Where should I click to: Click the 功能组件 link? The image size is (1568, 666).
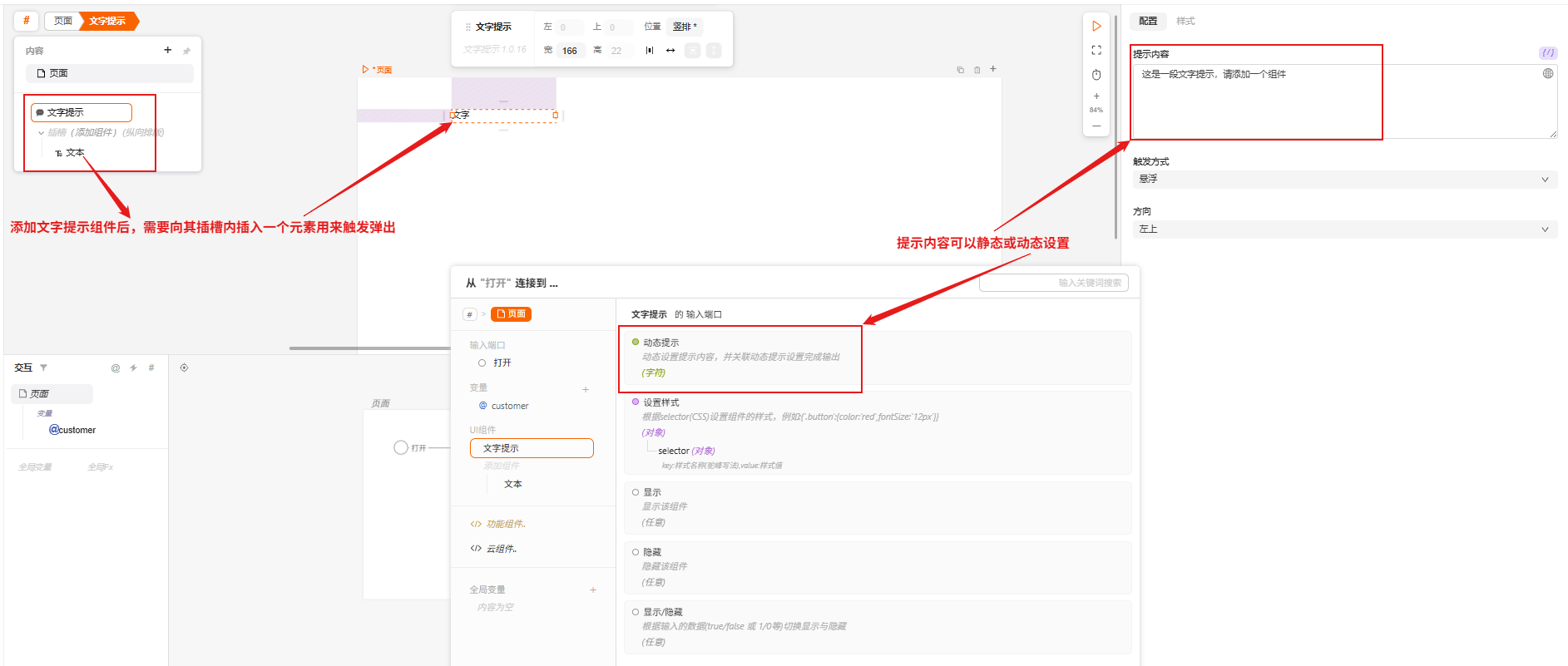505,524
